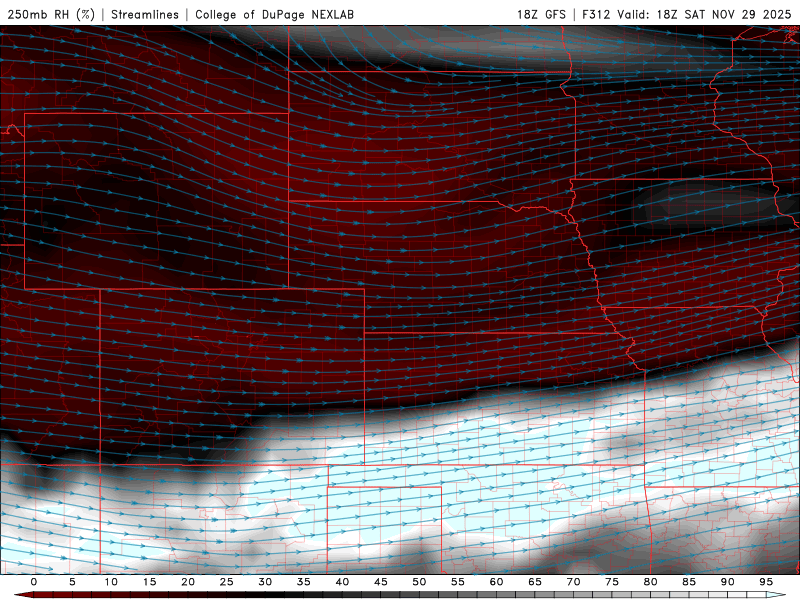This screenshot has height=600, width=800.
Task: Click the colorbar tick label "10"
Action: coord(111,582)
